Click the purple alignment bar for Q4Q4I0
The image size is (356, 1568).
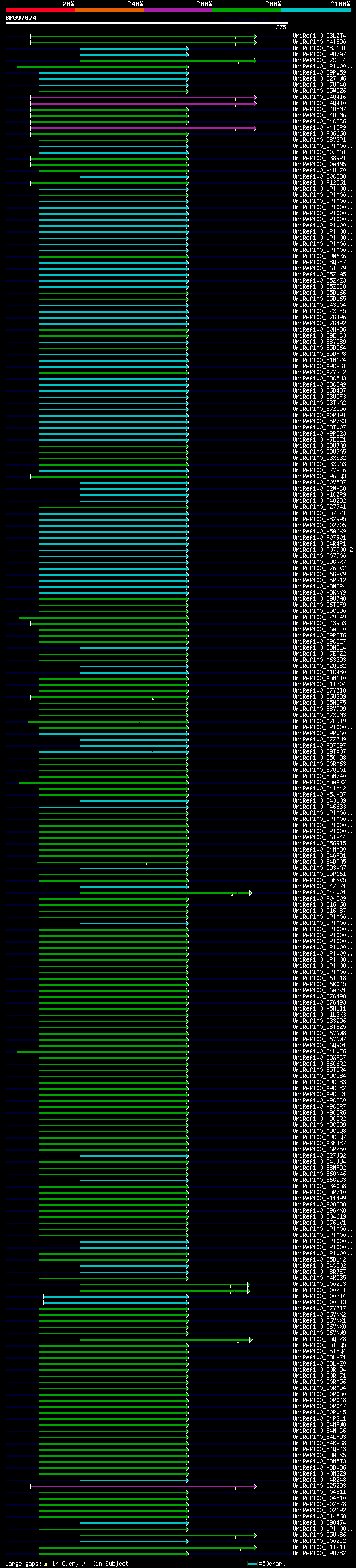pos(143,103)
